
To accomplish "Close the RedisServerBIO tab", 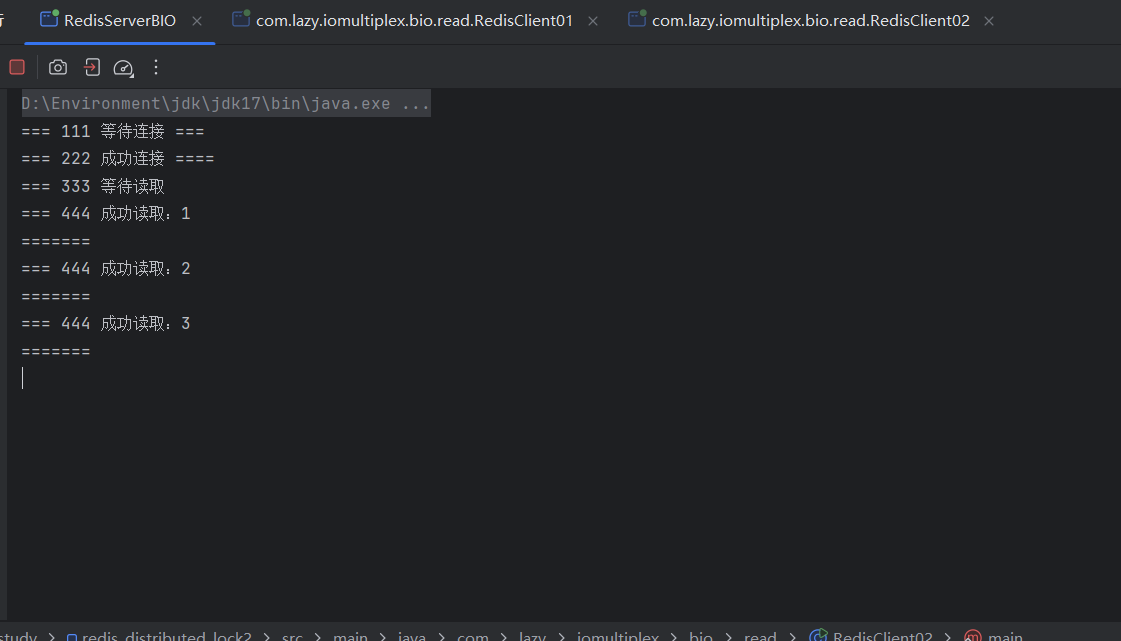I will click(x=196, y=21).
